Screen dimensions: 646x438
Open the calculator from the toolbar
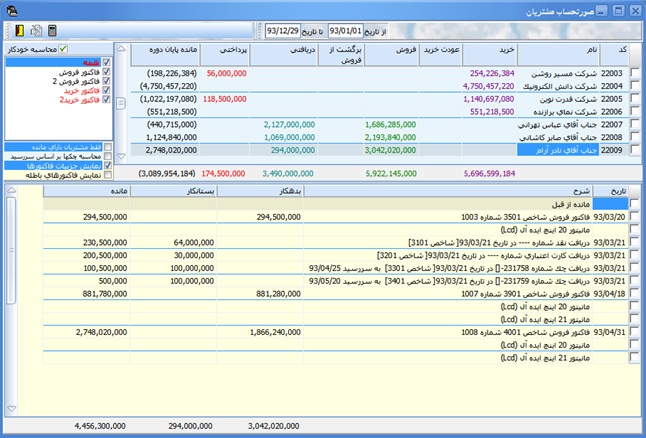(x=52, y=31)
